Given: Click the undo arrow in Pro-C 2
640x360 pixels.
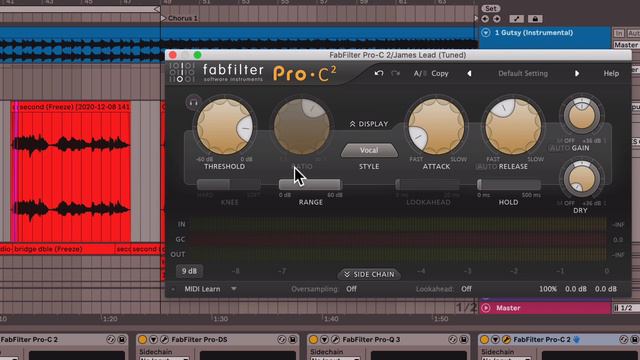Looking at the screenshot, I should [x=379, y=73].
